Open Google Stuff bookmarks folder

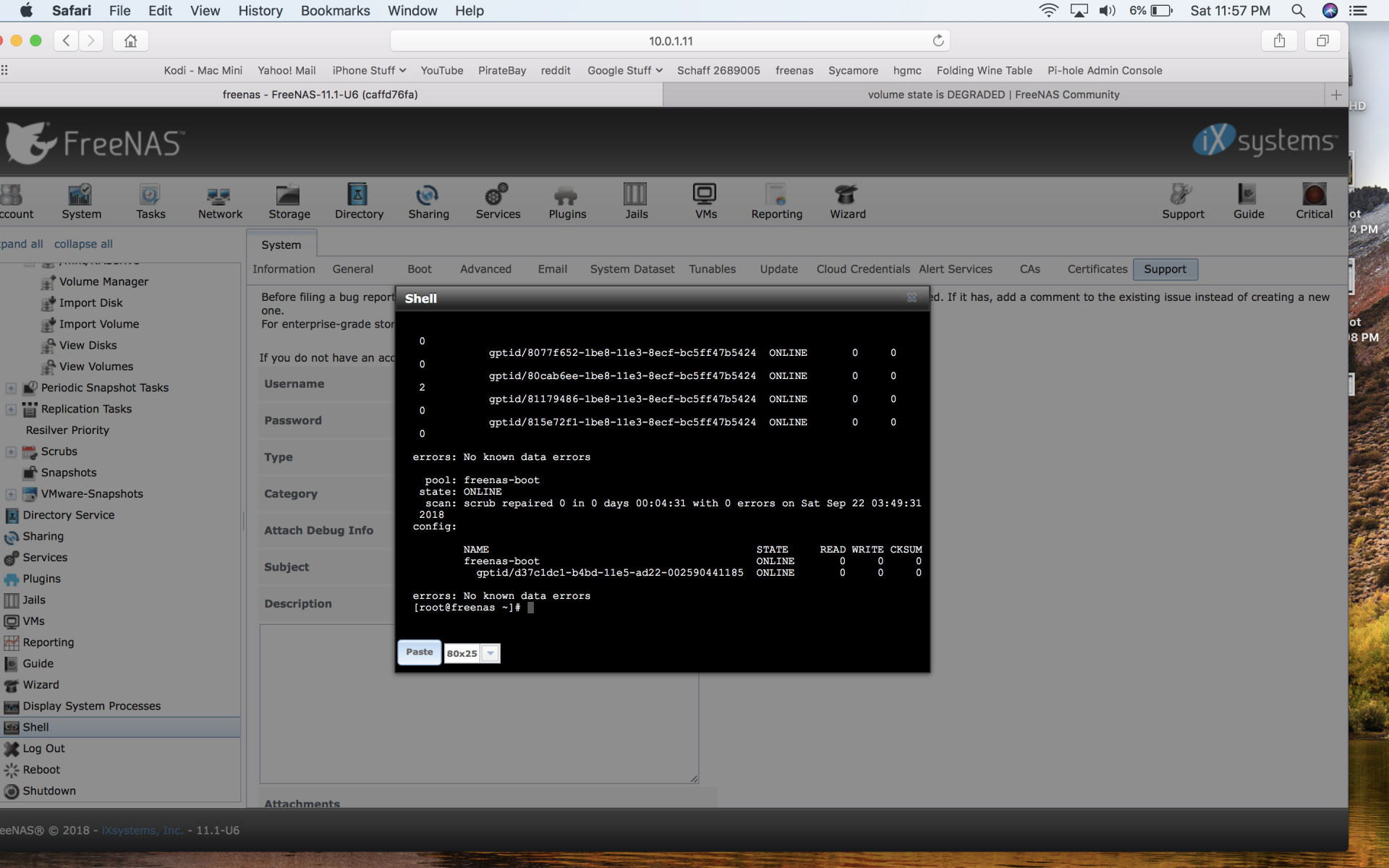coord(624,70)
